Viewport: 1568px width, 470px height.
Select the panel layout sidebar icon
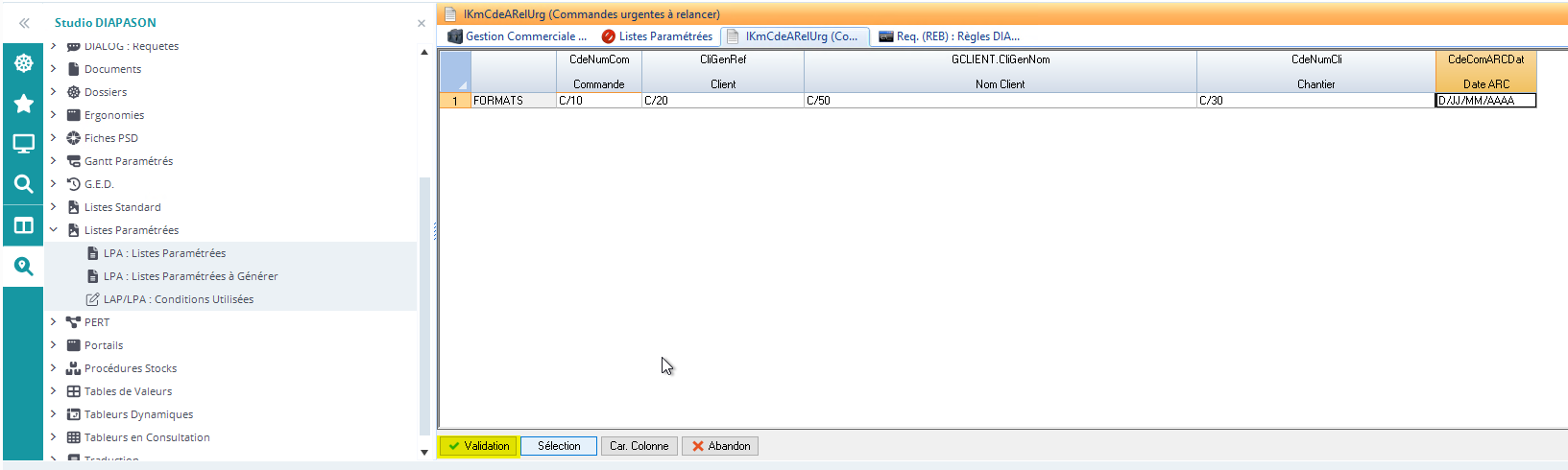point(23,225)
